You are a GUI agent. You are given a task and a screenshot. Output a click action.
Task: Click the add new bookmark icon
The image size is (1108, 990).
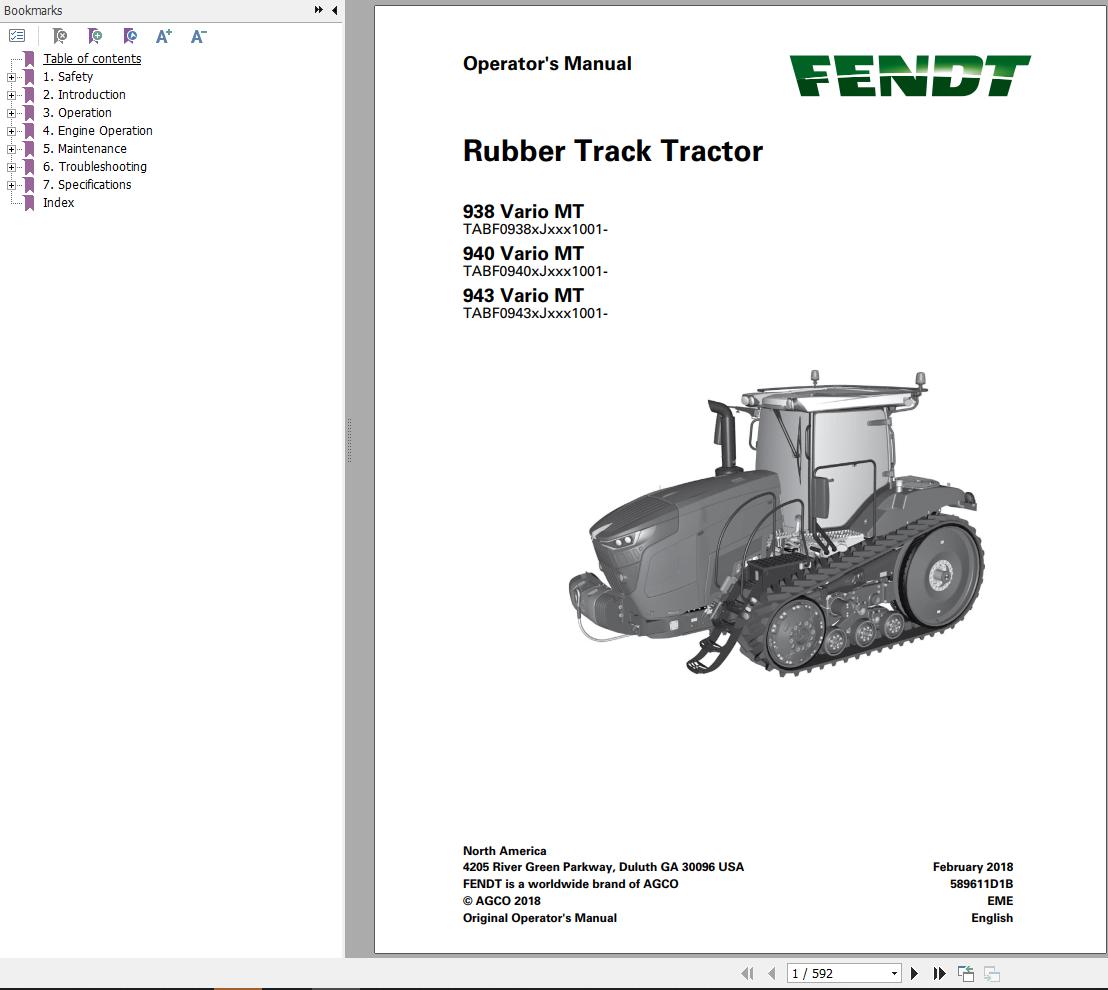coord(95,36)
